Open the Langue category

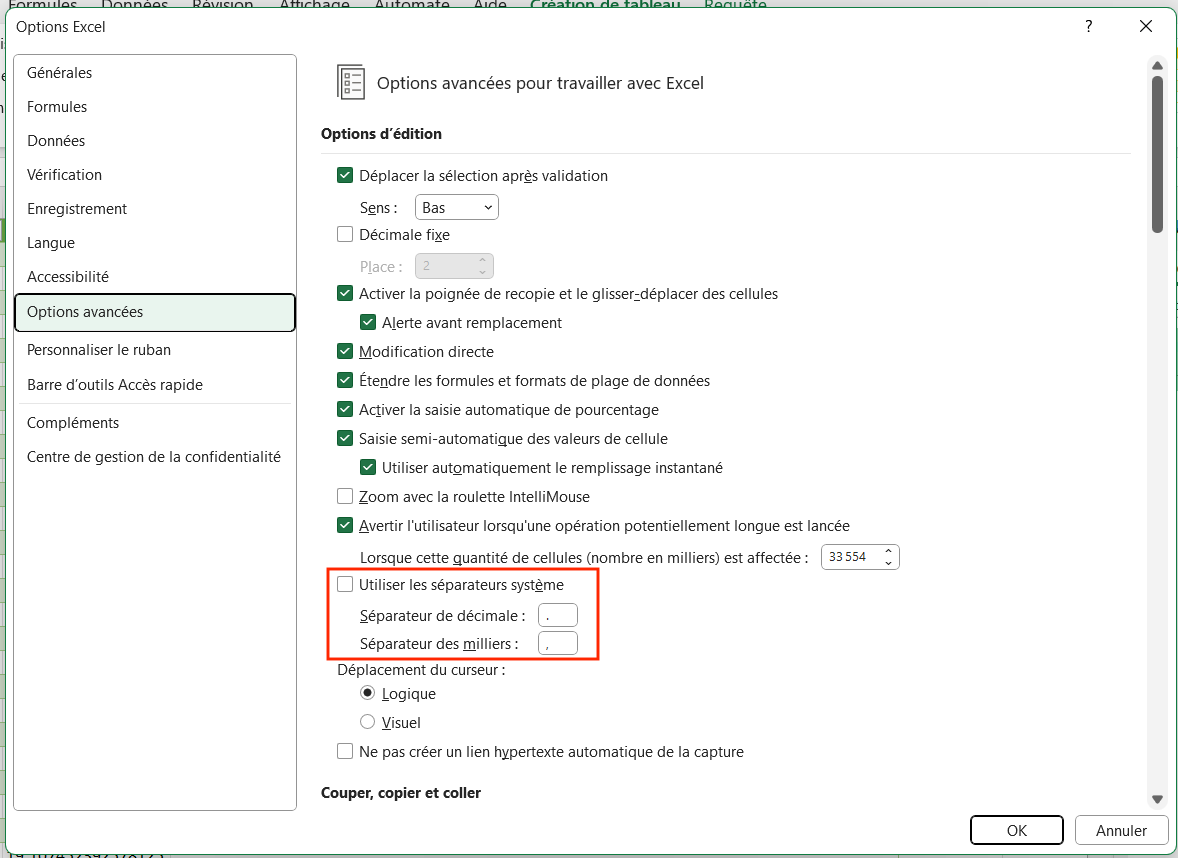[x=155, y=243]
